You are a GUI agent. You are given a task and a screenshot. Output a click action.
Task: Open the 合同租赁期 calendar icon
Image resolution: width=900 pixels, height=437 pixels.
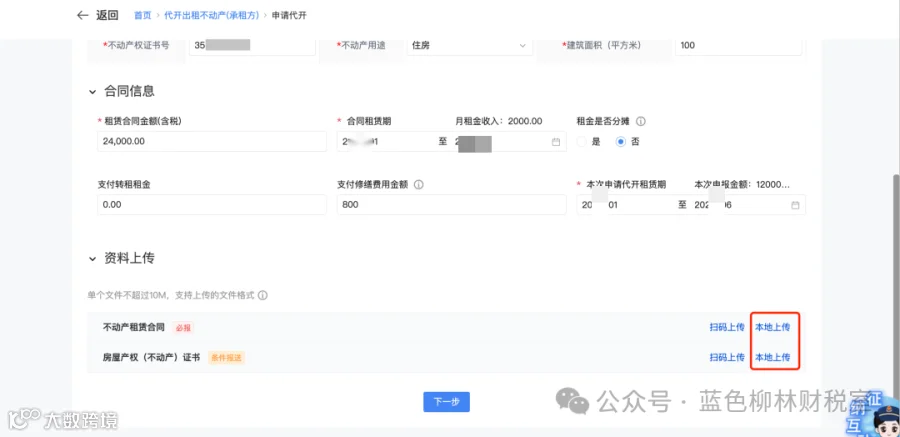(556, 142)
